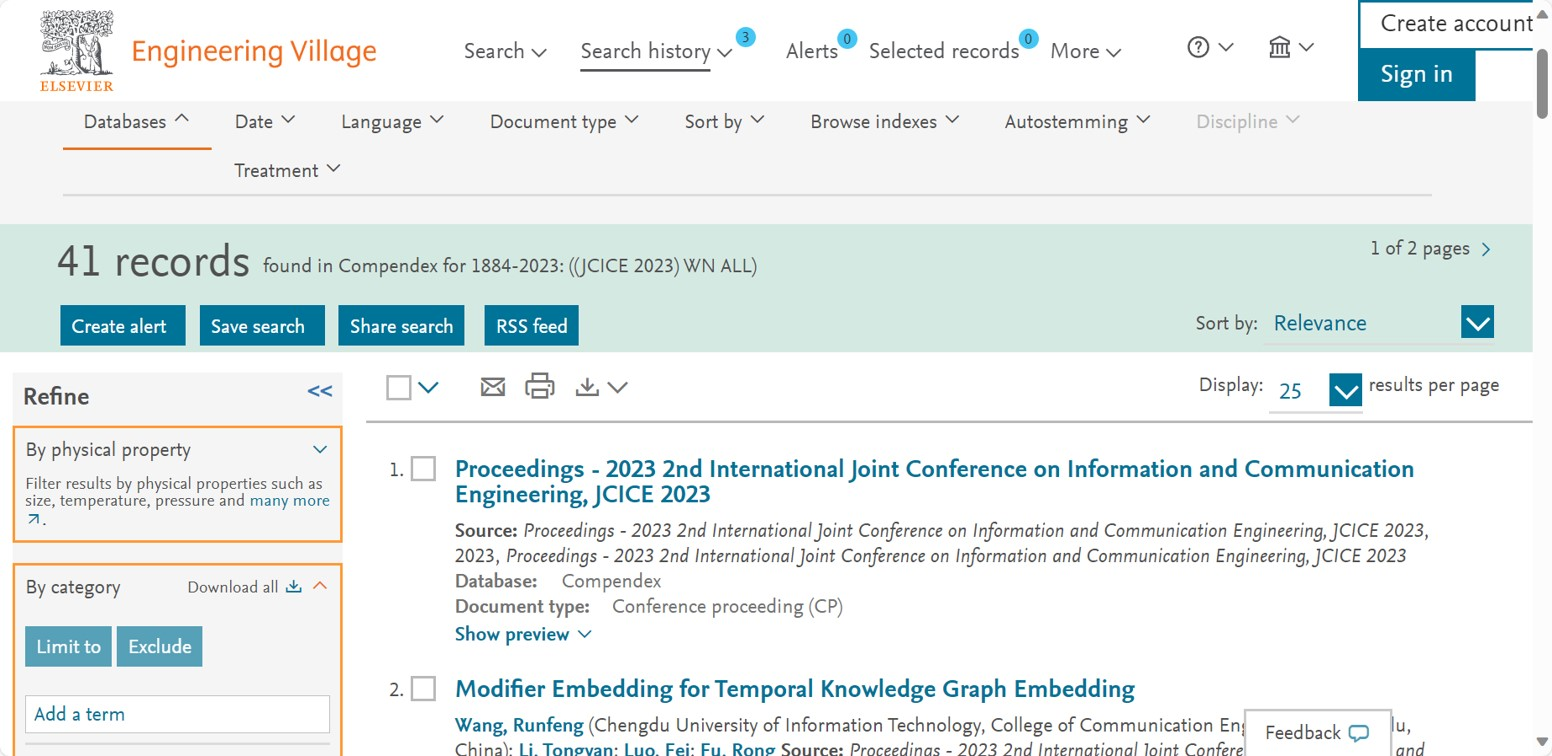This screenshot has height=756, width=1552.
Task: Click the Share search button
Action: point(401,326)
